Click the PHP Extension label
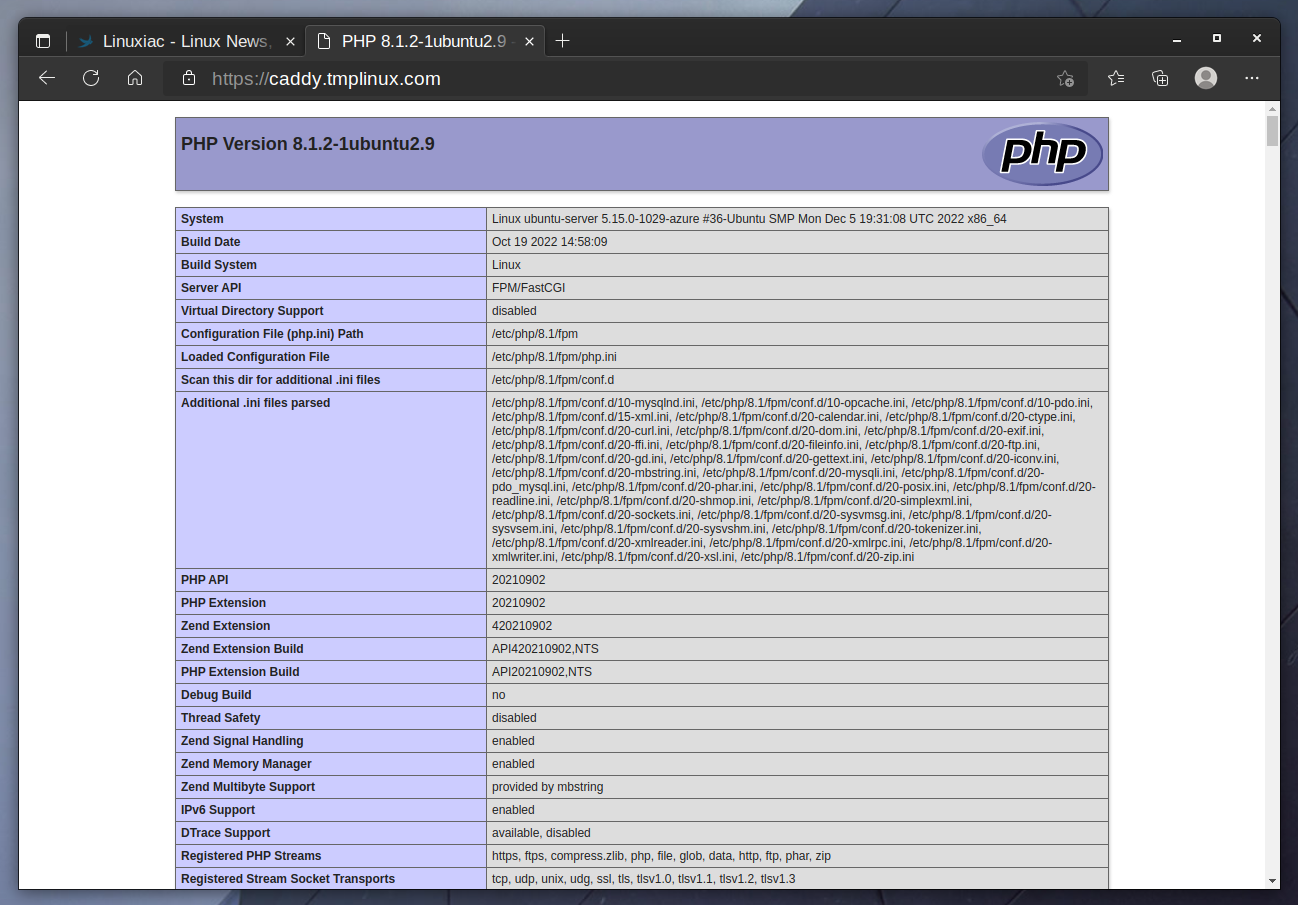Screen dimensions: 1298x905 pos(224,603)
